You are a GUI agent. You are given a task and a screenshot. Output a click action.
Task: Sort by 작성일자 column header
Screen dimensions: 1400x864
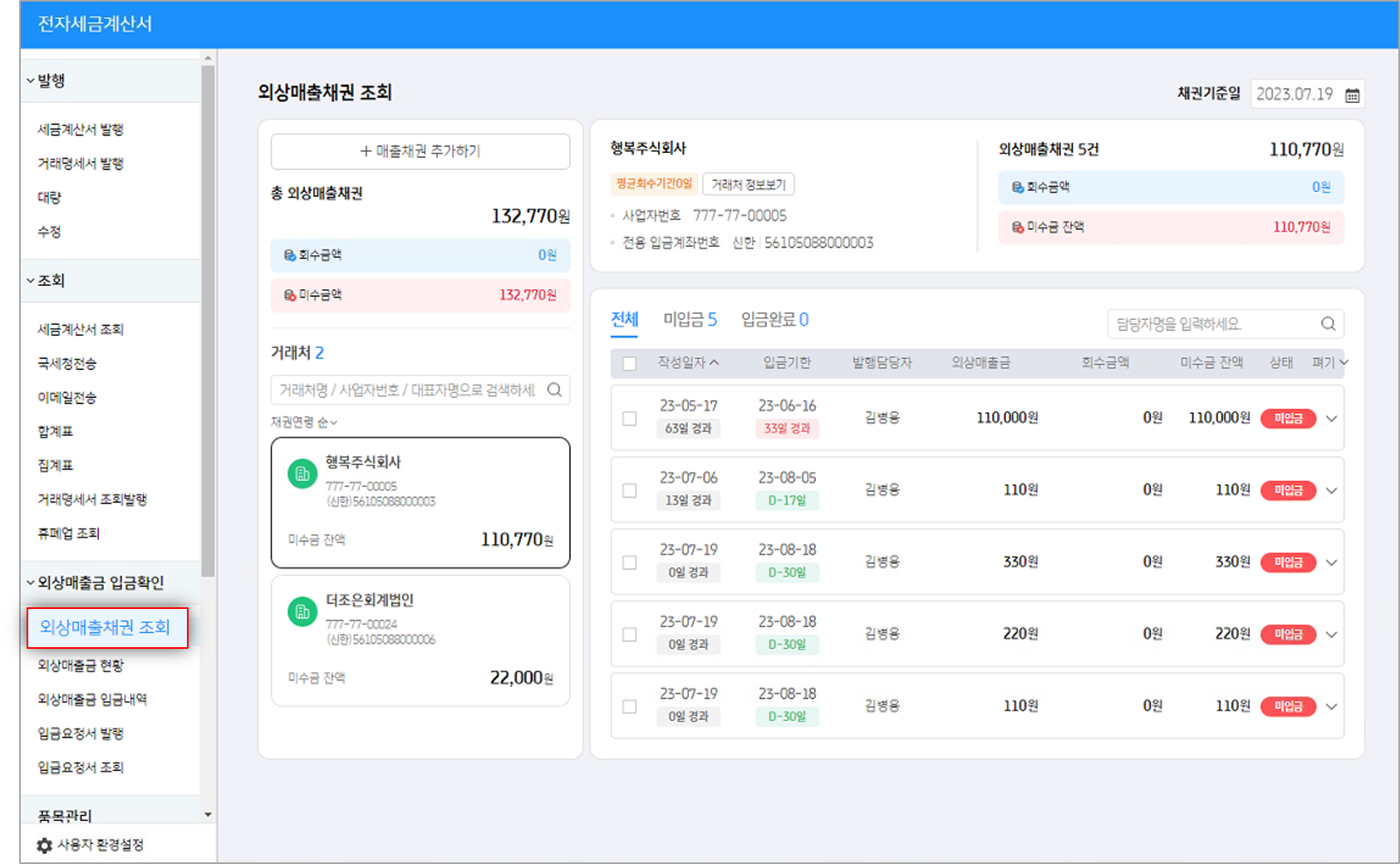688,362
